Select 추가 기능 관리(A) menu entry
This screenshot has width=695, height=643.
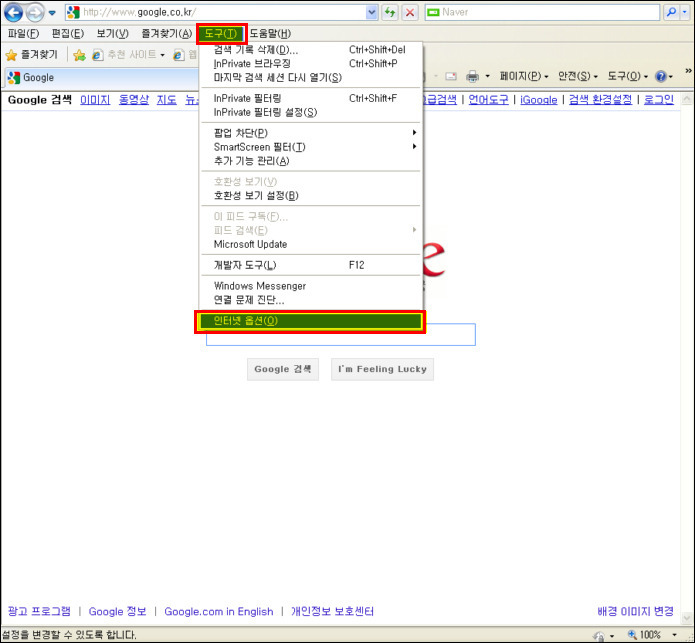[310, 161]
